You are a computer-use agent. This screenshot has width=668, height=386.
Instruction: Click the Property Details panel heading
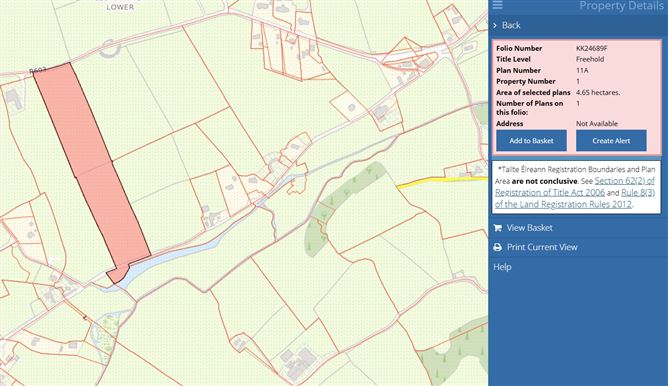pyautogui.click(x=621, y=6)
